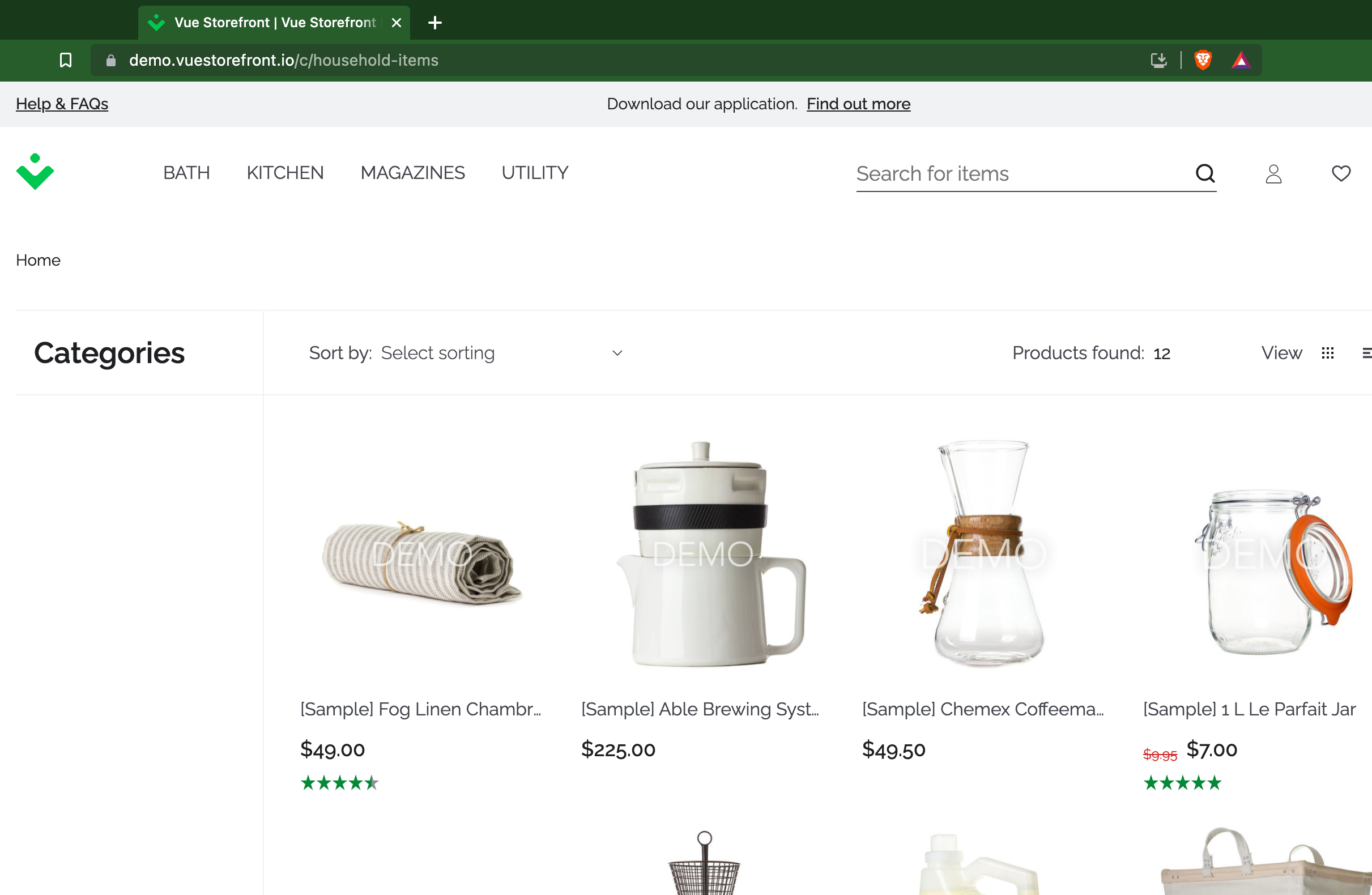
Task: Click the Find out more link
Action: [x=858, y=104]
